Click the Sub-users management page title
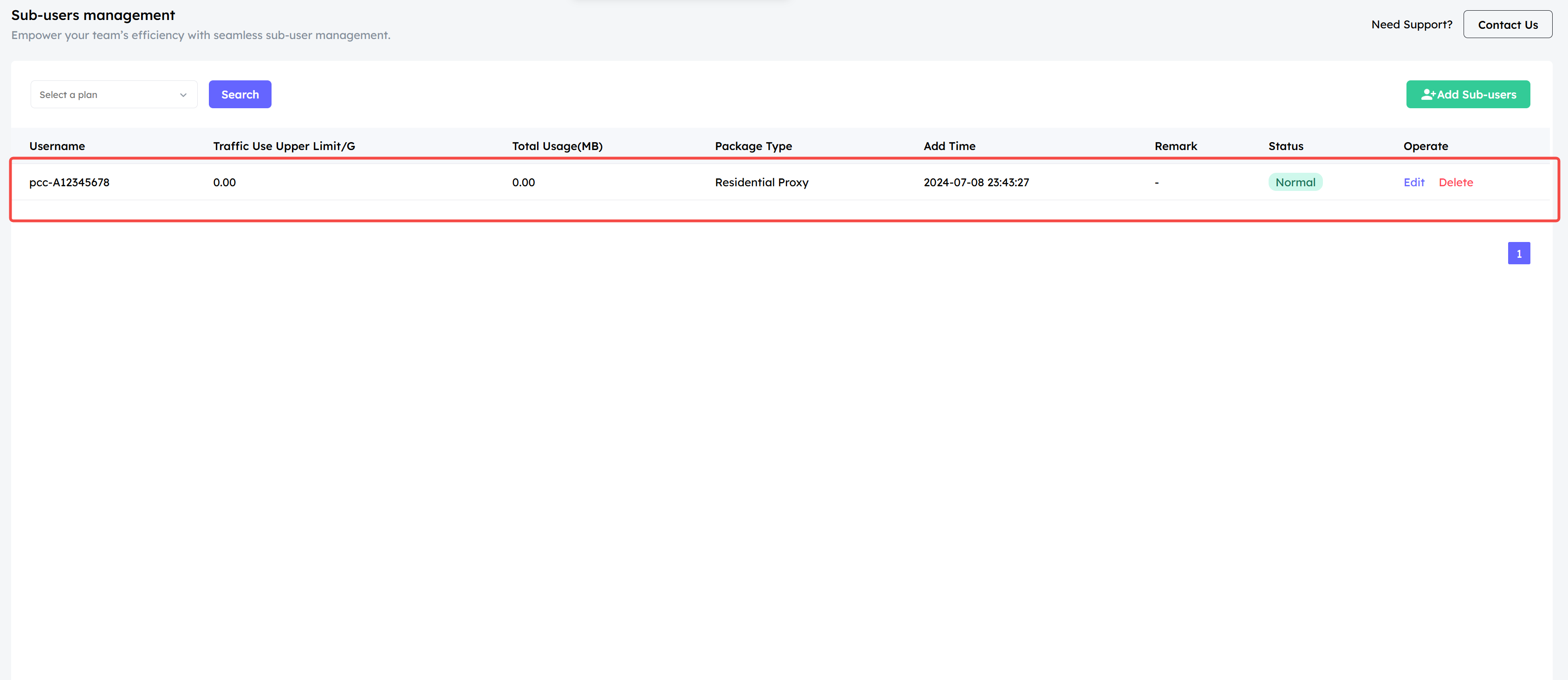Image resolution: width=1568 pixels, height=680 pixels. tap(93, 15)
